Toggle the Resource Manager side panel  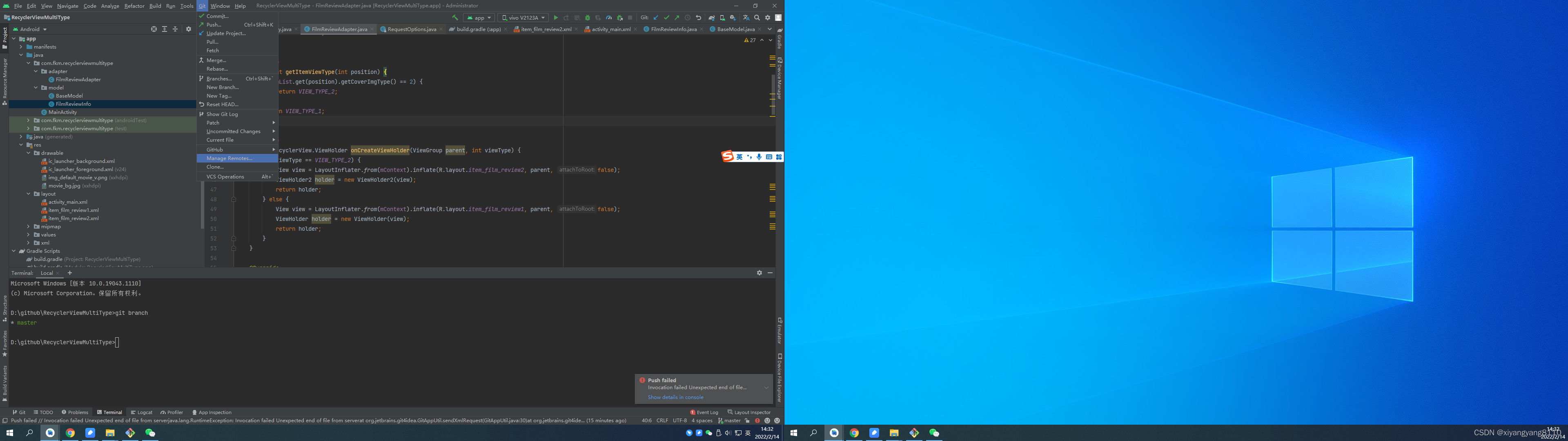tap(5, 81)
